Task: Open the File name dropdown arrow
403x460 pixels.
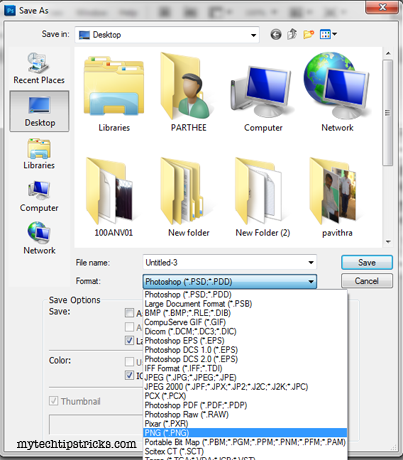Action: point(311,263)
